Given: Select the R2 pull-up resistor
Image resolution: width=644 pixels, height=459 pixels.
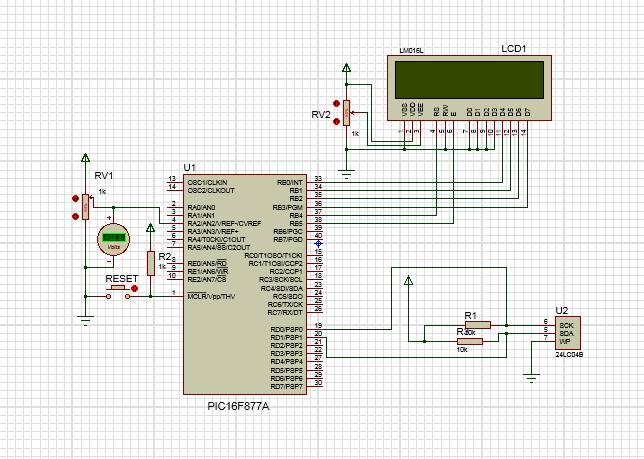Looking at the screenshot, I should coord(151,263).
